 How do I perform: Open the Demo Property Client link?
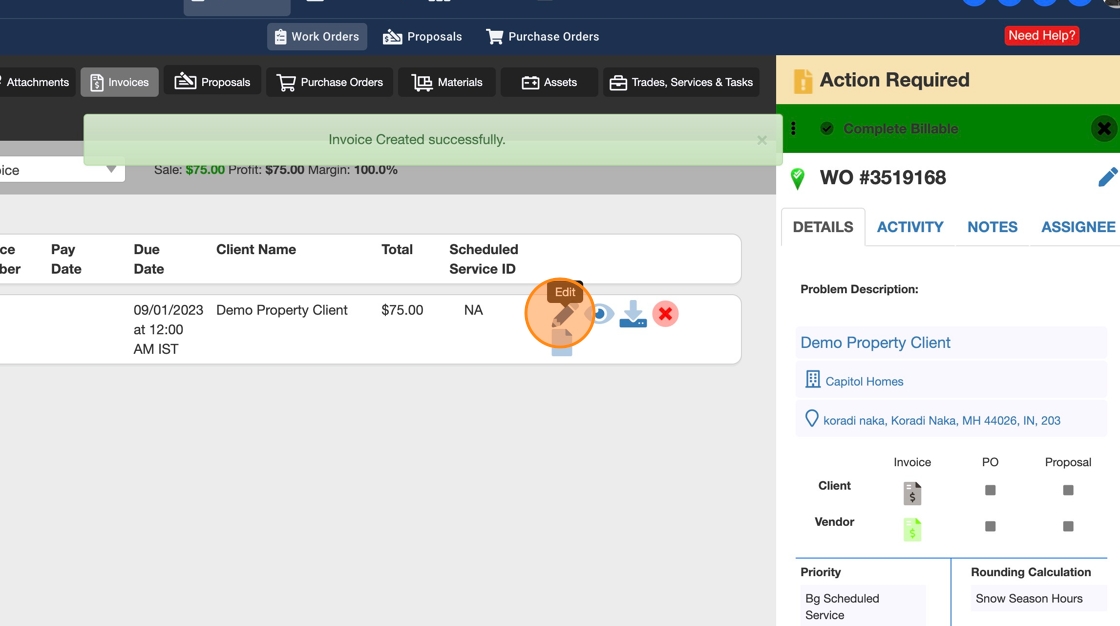coord(875,342)
